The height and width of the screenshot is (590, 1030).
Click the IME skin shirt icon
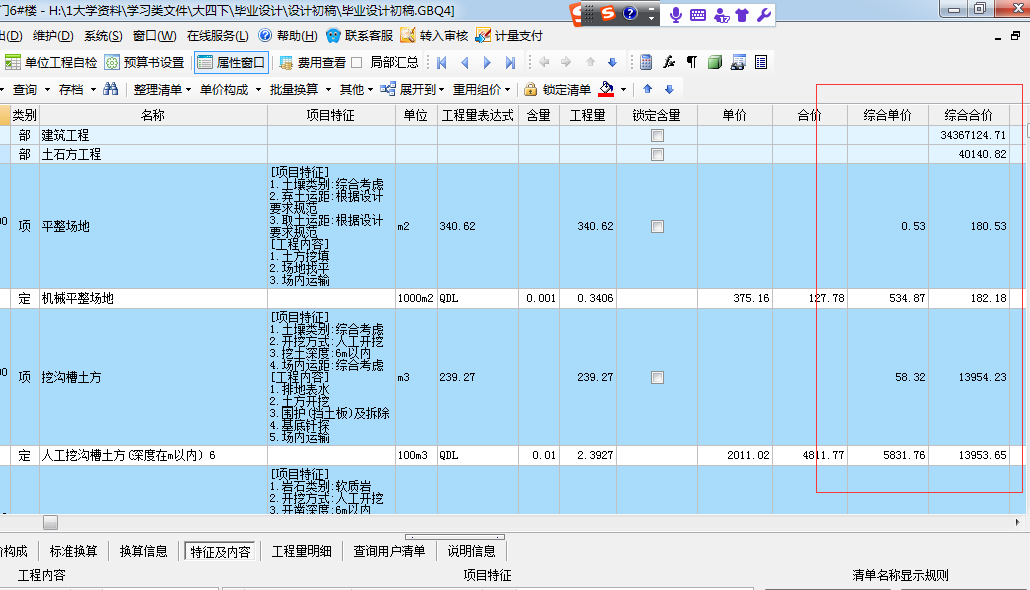point(742,14)
